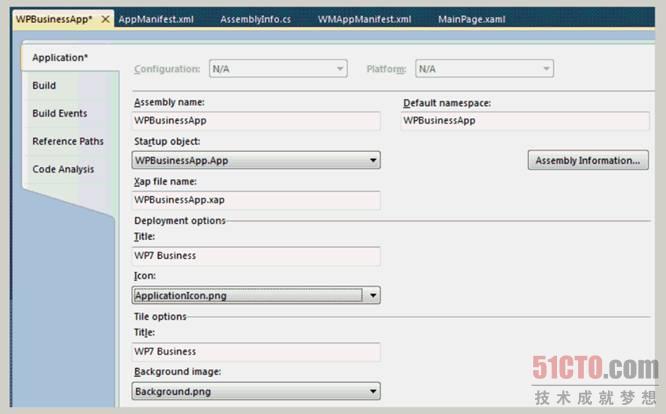
Task: Click the Configuration label
Action: pyautogui.click(x=167, y=69)
